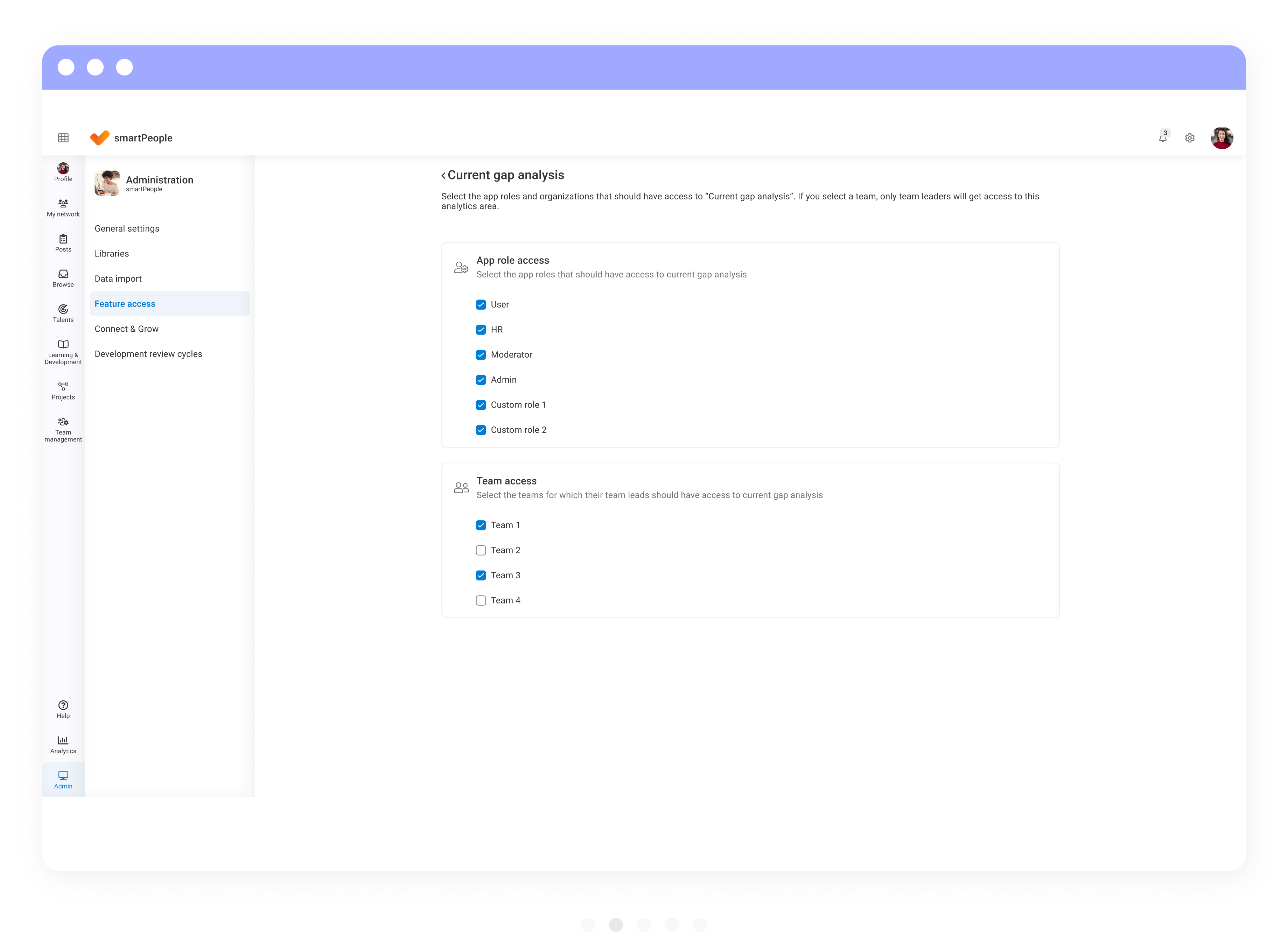Open Browse in the sidebar

pos(63,279)
